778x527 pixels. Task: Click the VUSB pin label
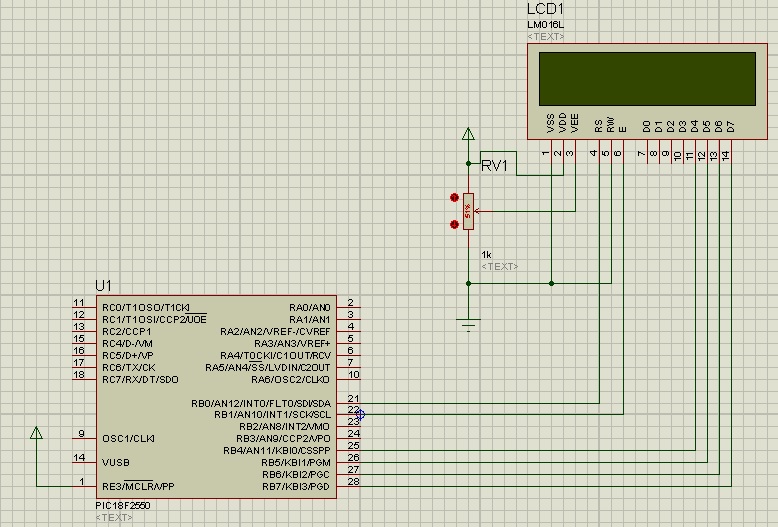(x=116, y=462)
